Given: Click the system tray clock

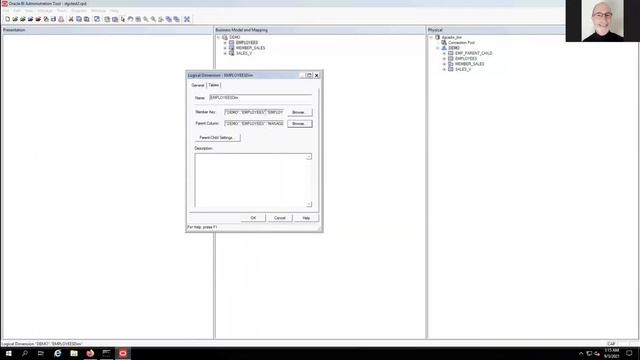Looking at the screenshot, I should click(611, 353).
